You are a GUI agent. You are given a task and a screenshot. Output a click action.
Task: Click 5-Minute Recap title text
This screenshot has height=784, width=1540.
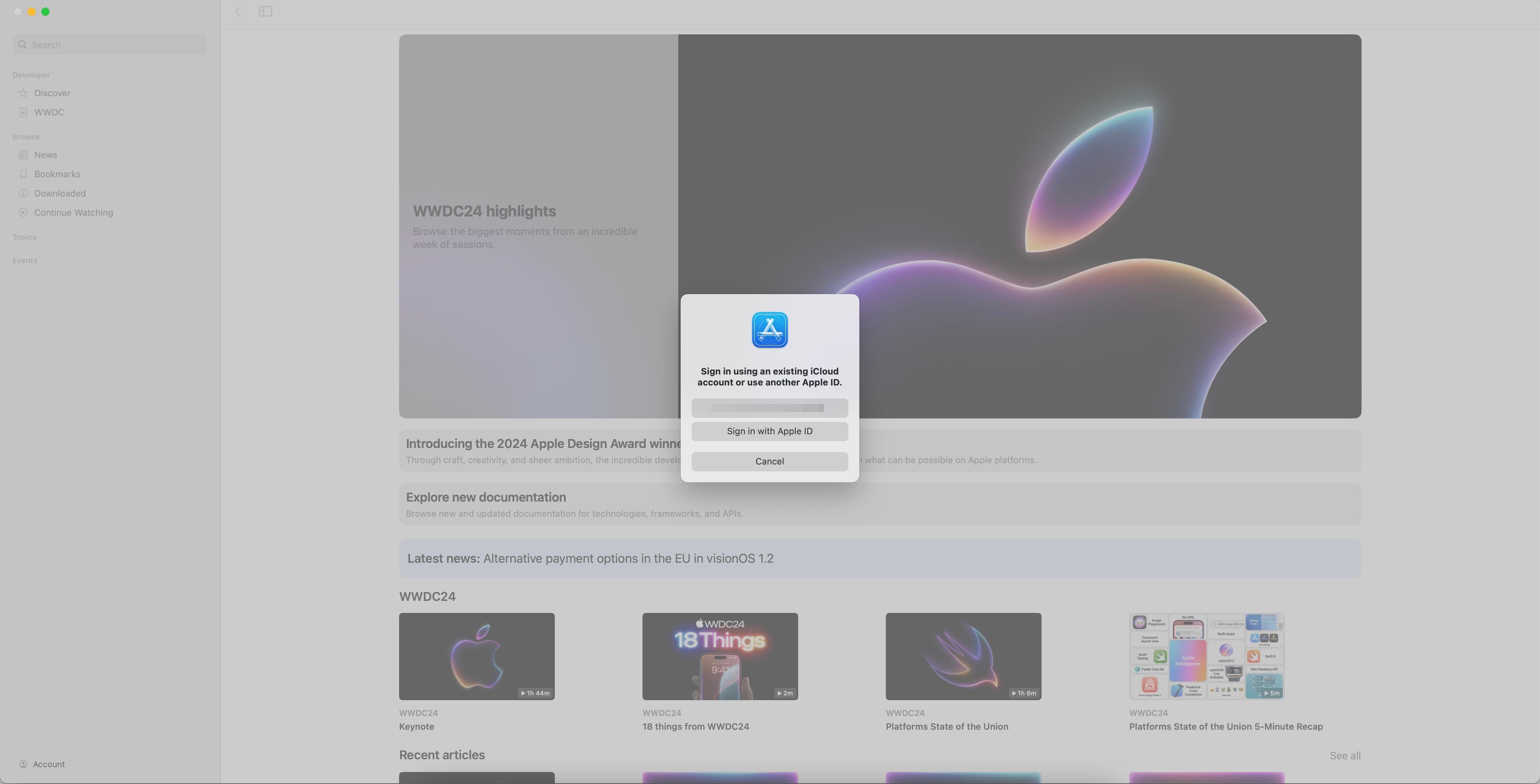click(1225, 727)
